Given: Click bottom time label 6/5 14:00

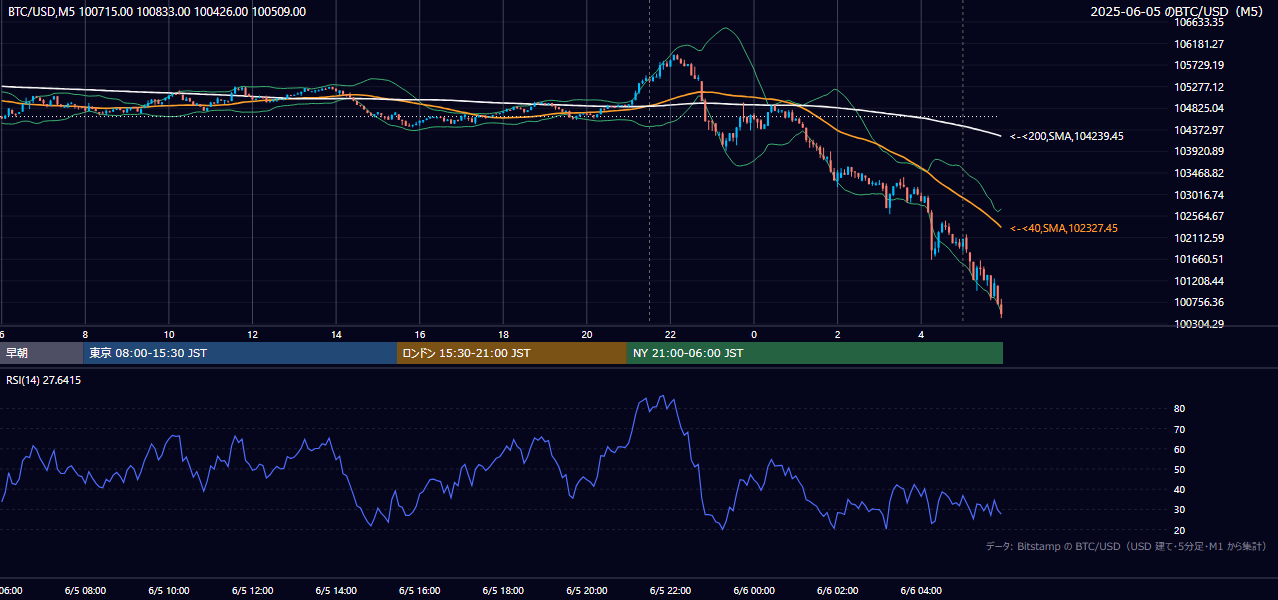Looking at the screenshot, I should (336, 590).
